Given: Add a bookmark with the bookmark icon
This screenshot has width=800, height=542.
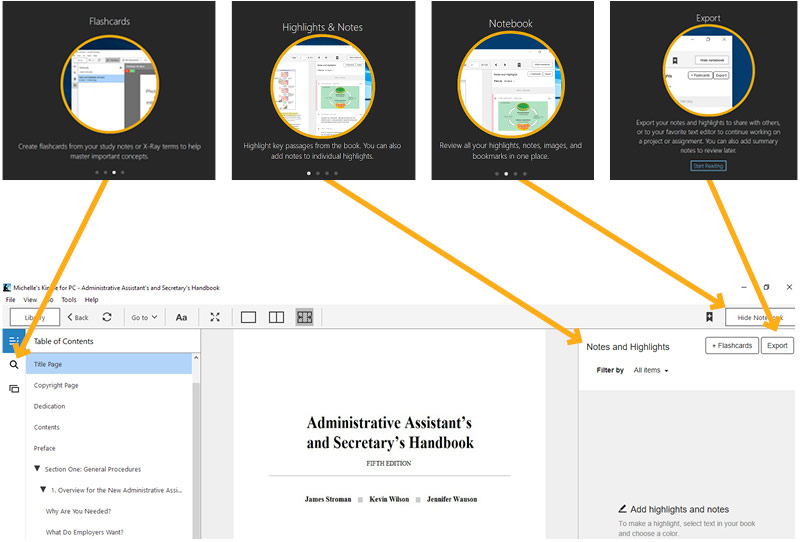Looking at the screenshot, I should [x=709, y=317].
